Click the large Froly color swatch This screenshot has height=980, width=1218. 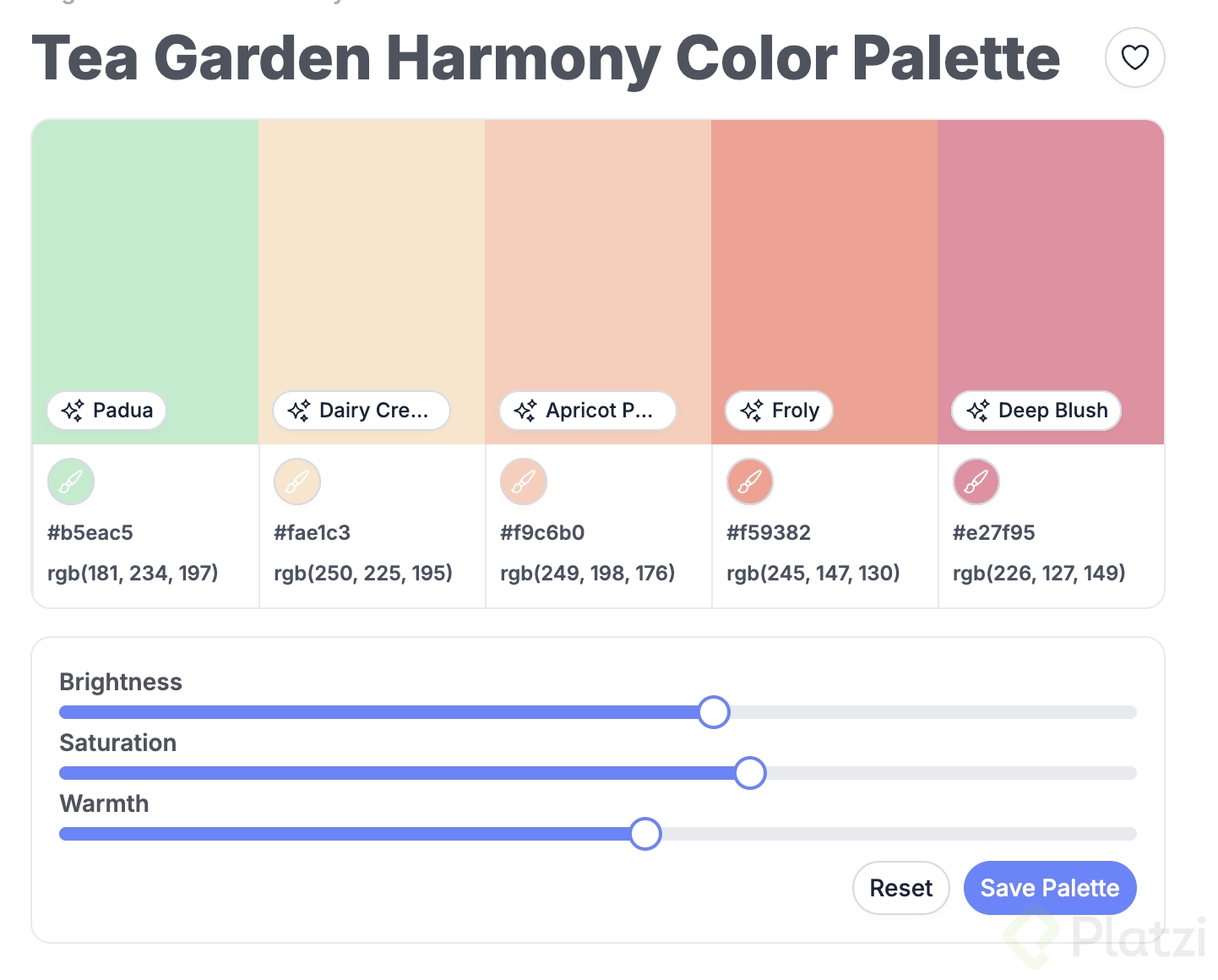[x=824, y=253]
